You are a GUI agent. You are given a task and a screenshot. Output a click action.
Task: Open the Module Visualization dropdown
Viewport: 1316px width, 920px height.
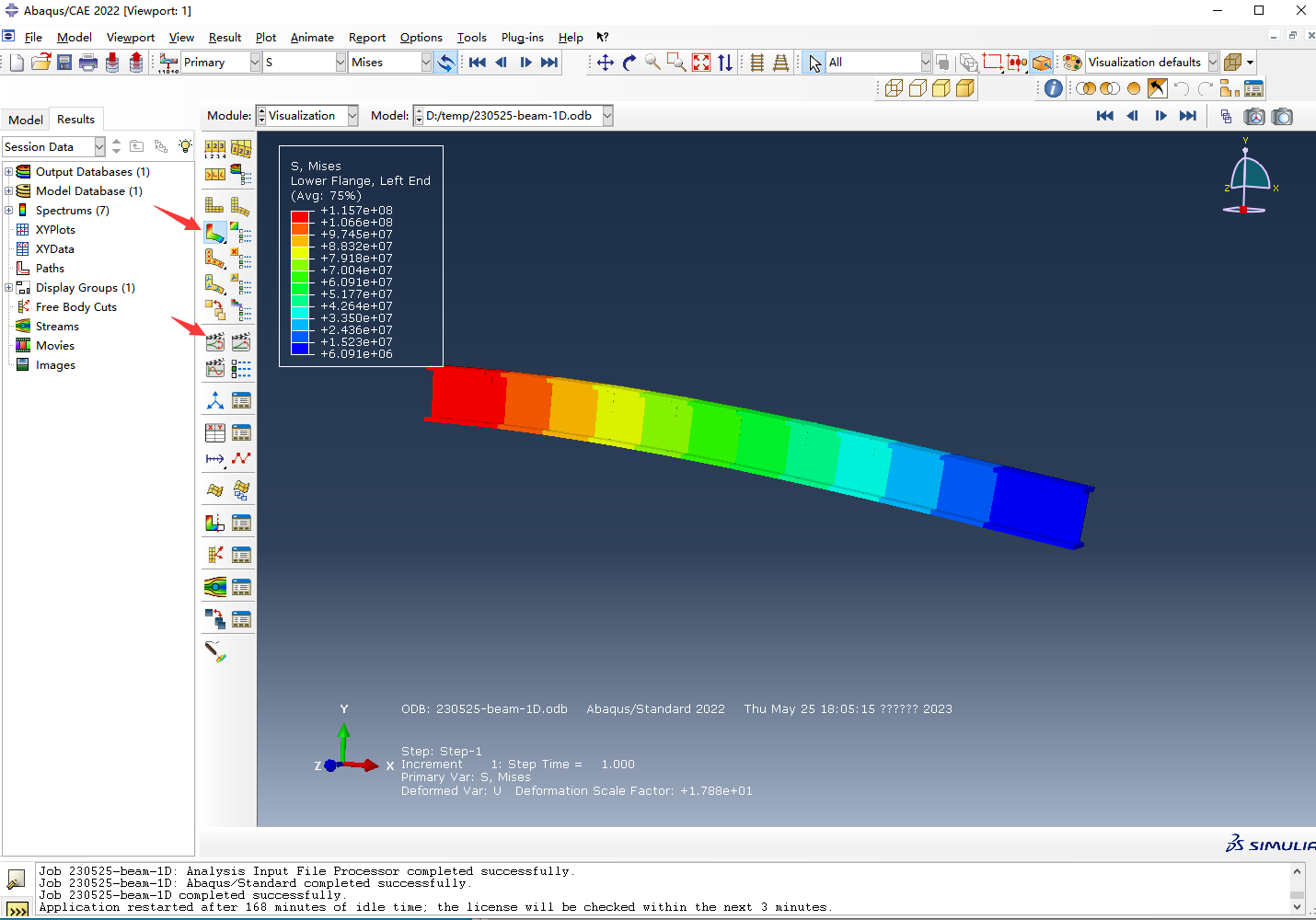[352, 116]
